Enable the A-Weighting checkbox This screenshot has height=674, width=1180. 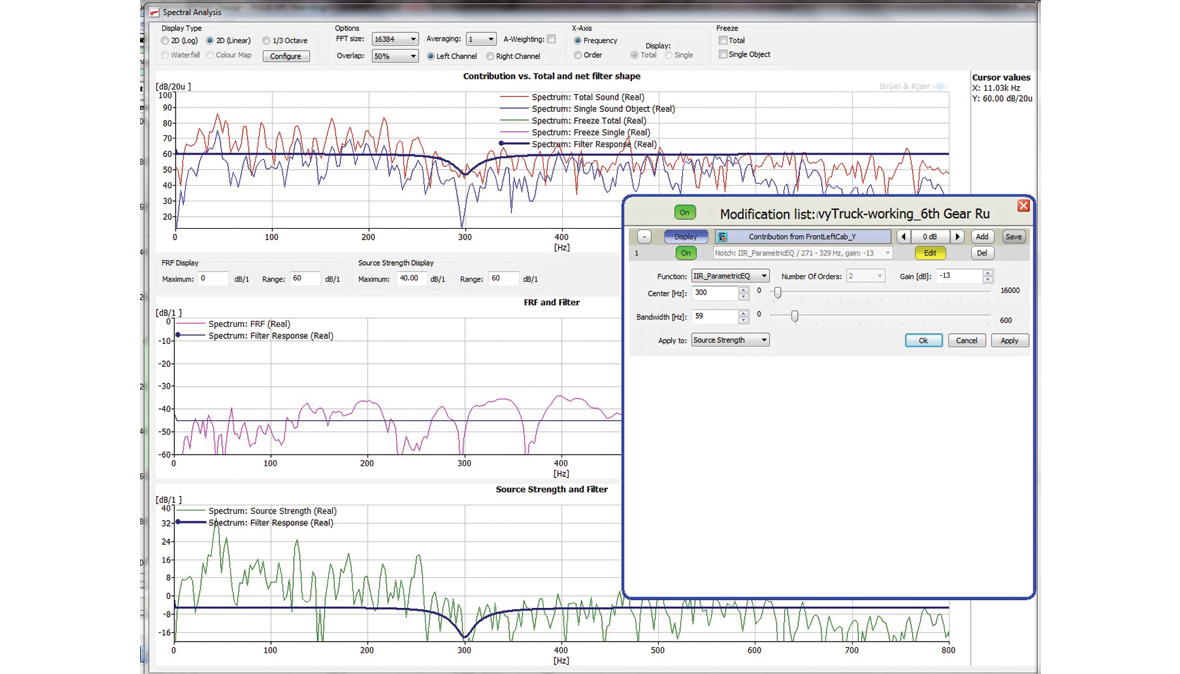click(551, 39)
